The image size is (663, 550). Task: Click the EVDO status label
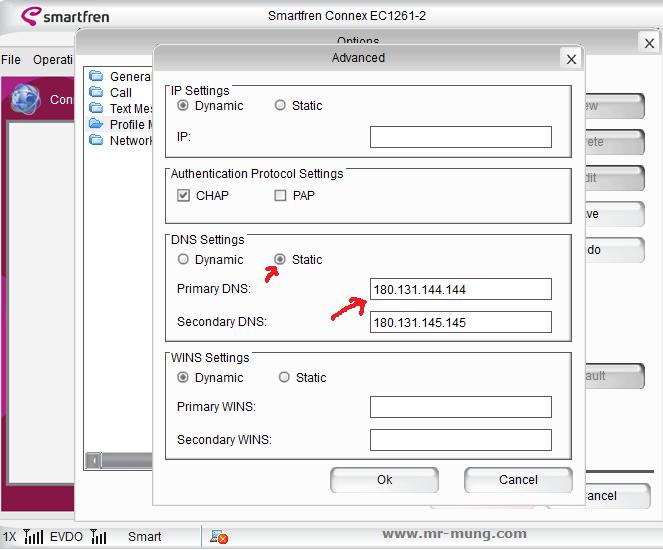[66, 536]
